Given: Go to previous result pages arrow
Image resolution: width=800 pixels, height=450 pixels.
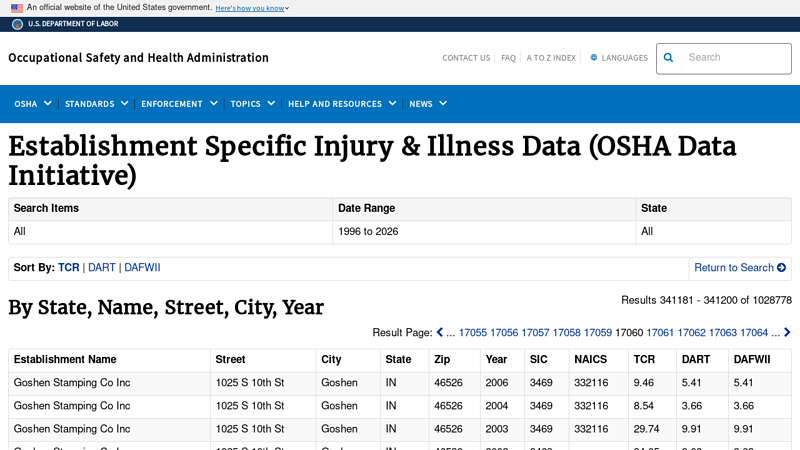Looking at the screenshot, I should coord(440,332).
